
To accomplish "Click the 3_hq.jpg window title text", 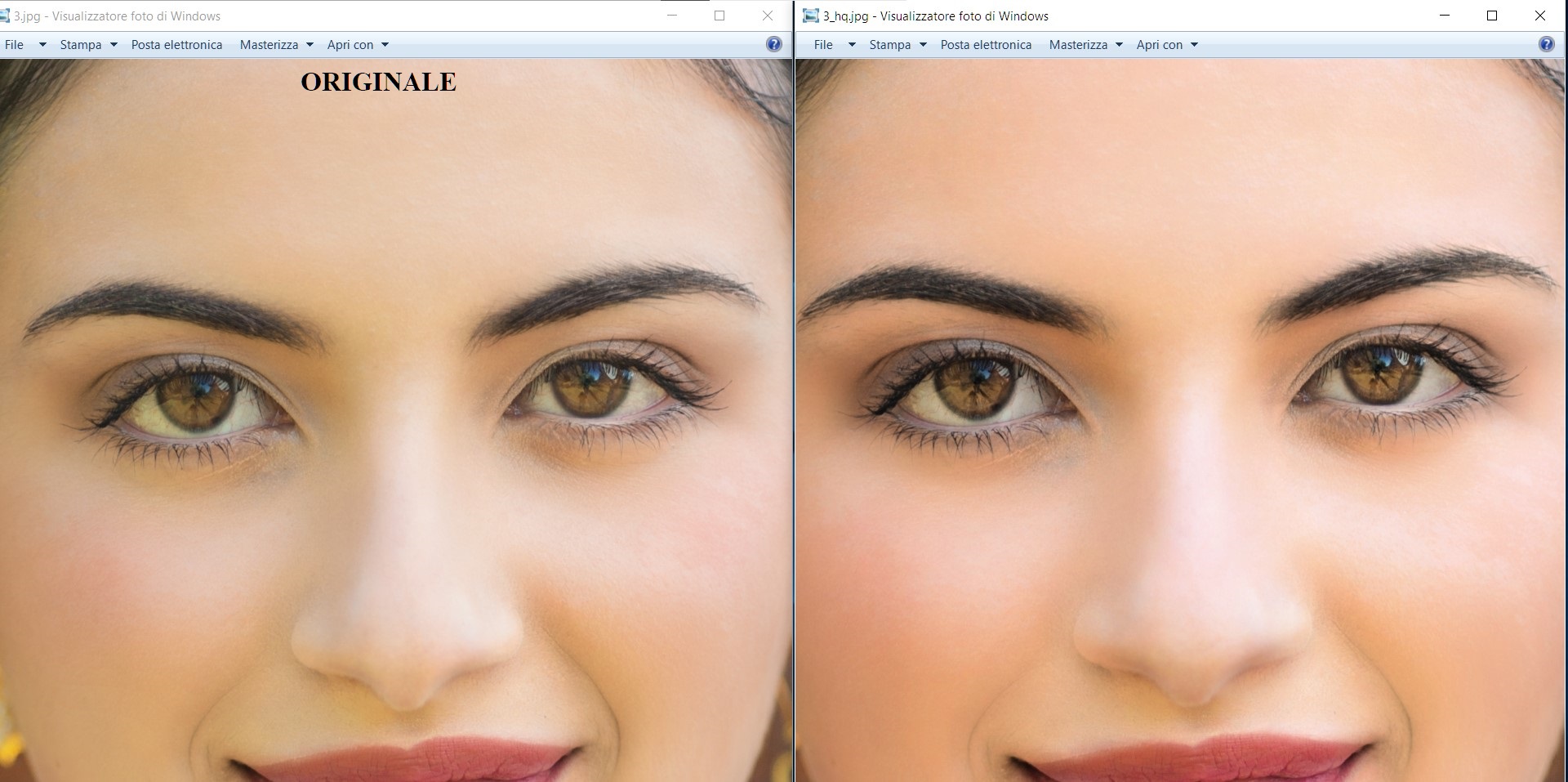I will [935, 16].
